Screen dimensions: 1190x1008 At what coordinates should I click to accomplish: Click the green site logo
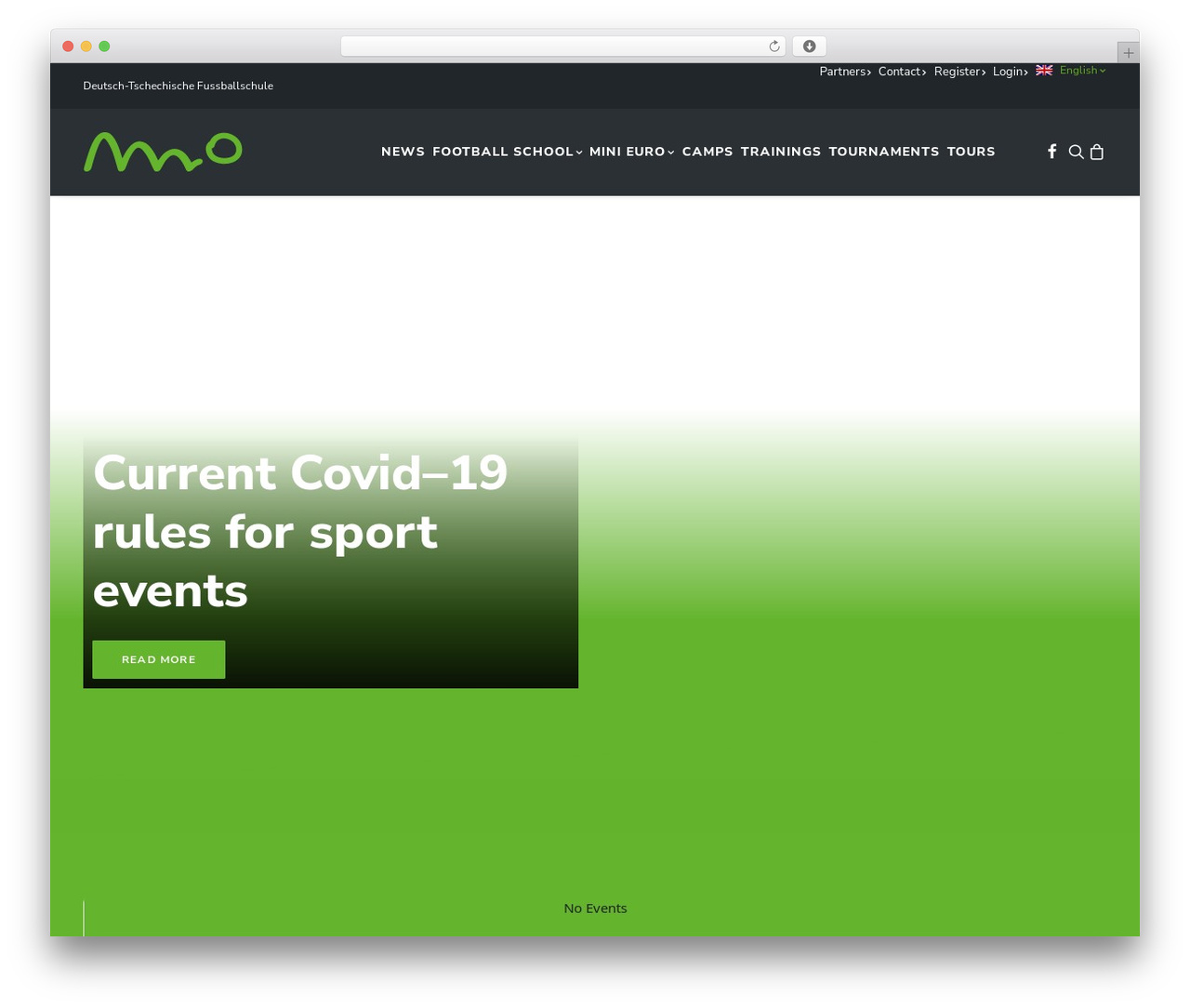(x=163, y=153)
